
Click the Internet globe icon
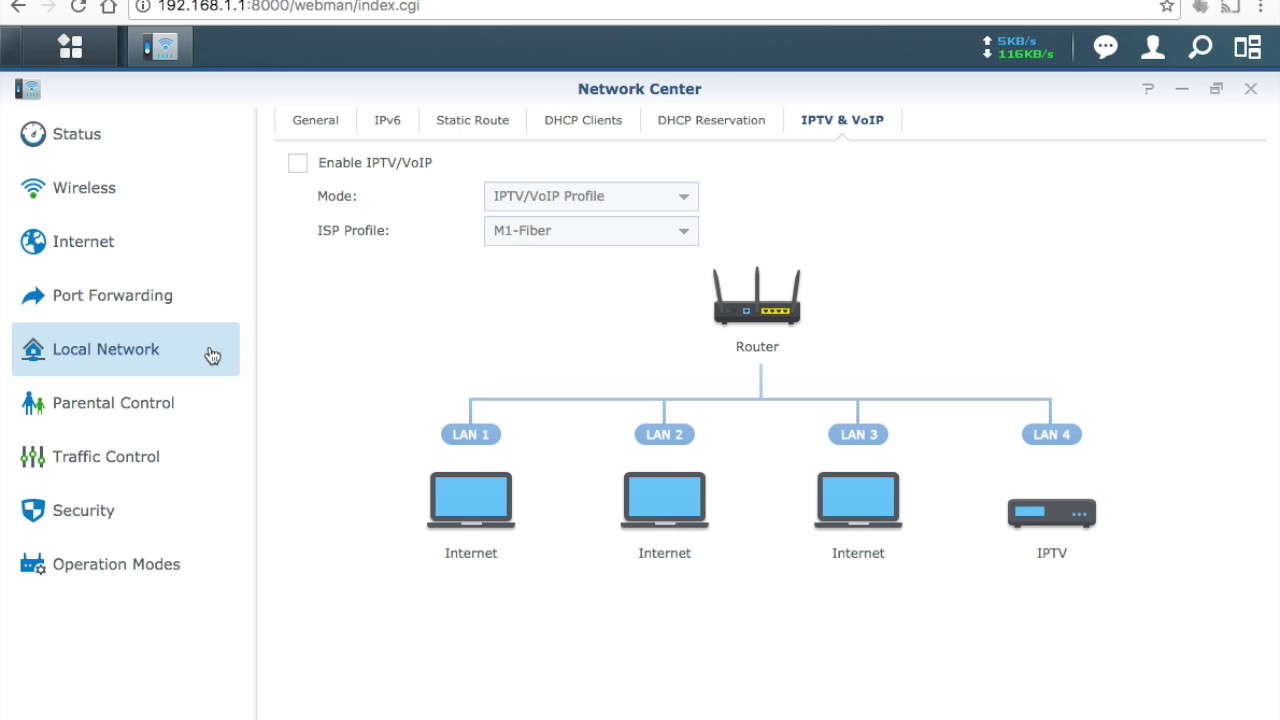pos(33,242)
